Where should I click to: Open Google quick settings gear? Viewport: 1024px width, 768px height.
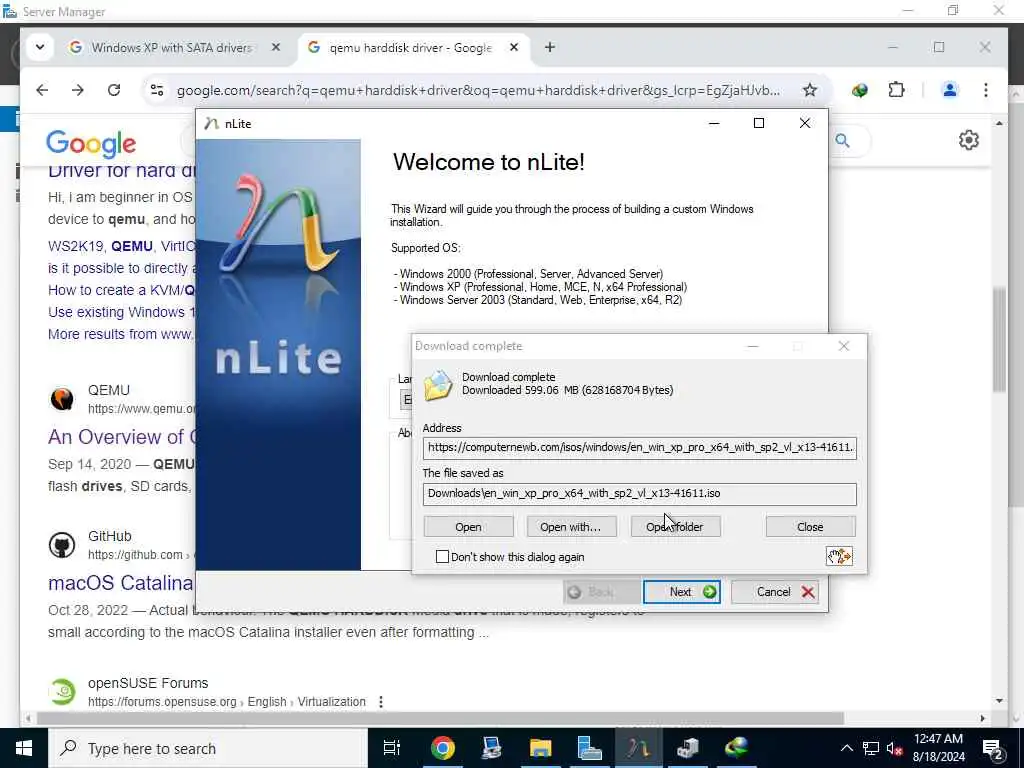point(968,140)
